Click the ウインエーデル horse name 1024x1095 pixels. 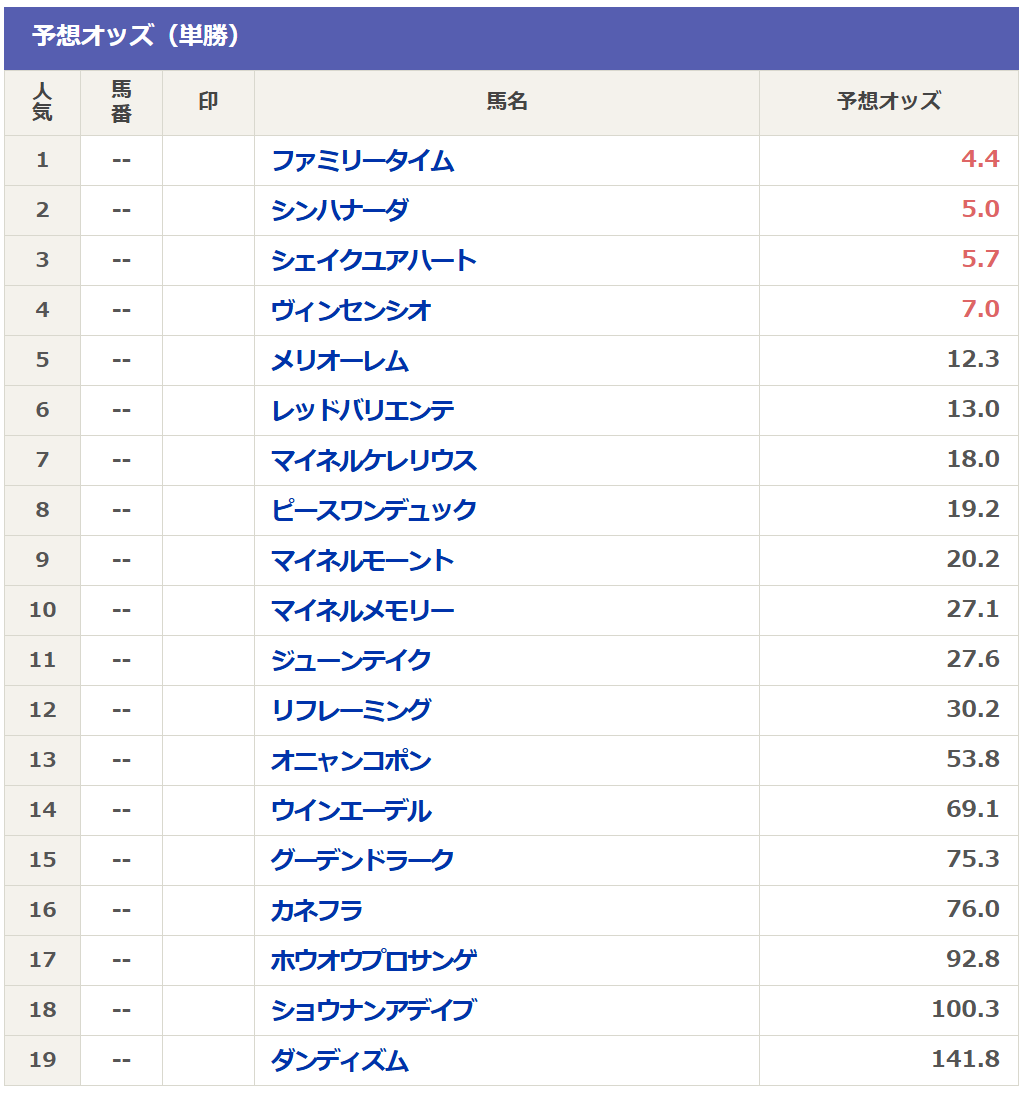tap(351, 811)
